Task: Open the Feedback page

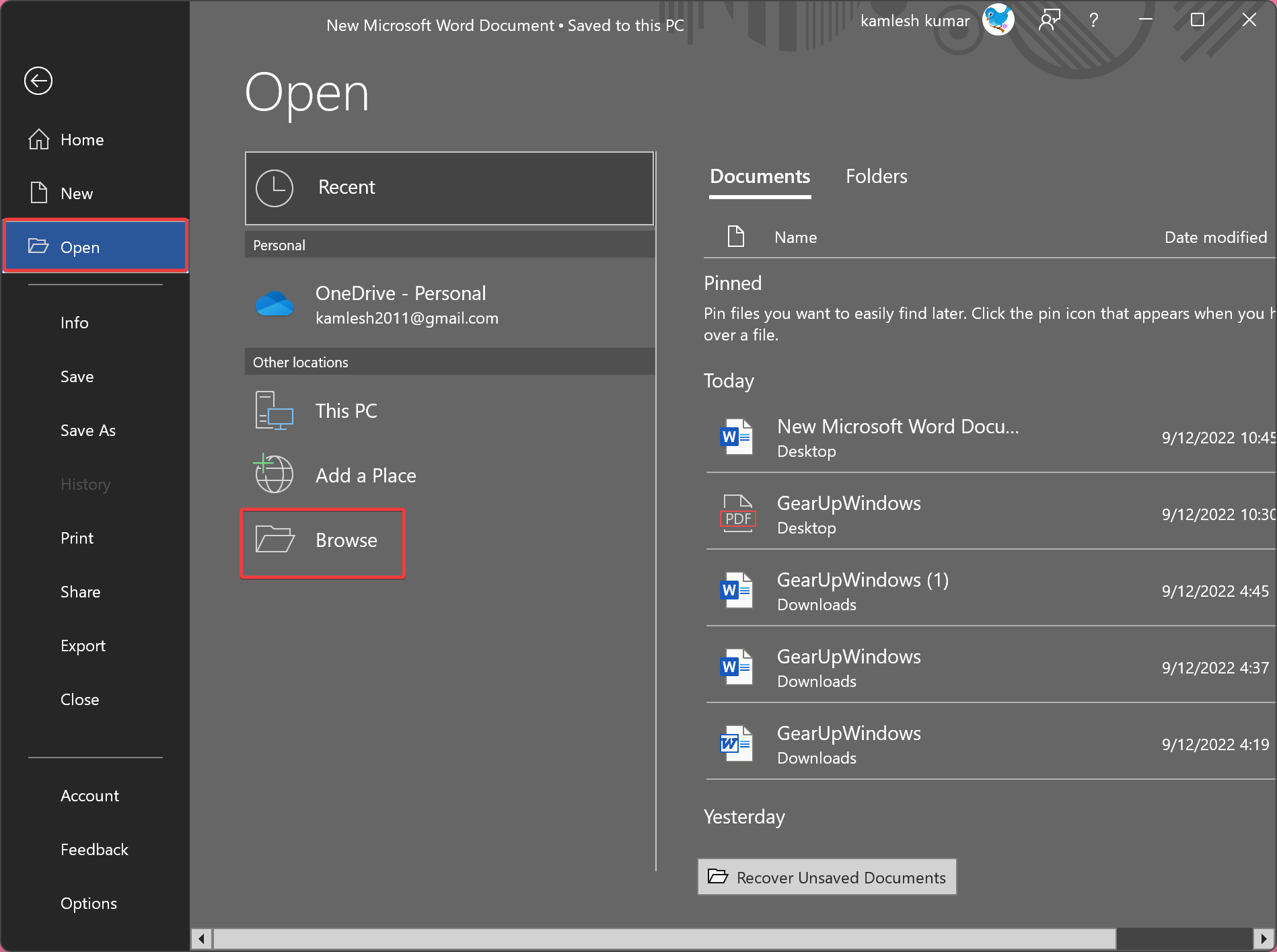Action: (x=96, y=849)
